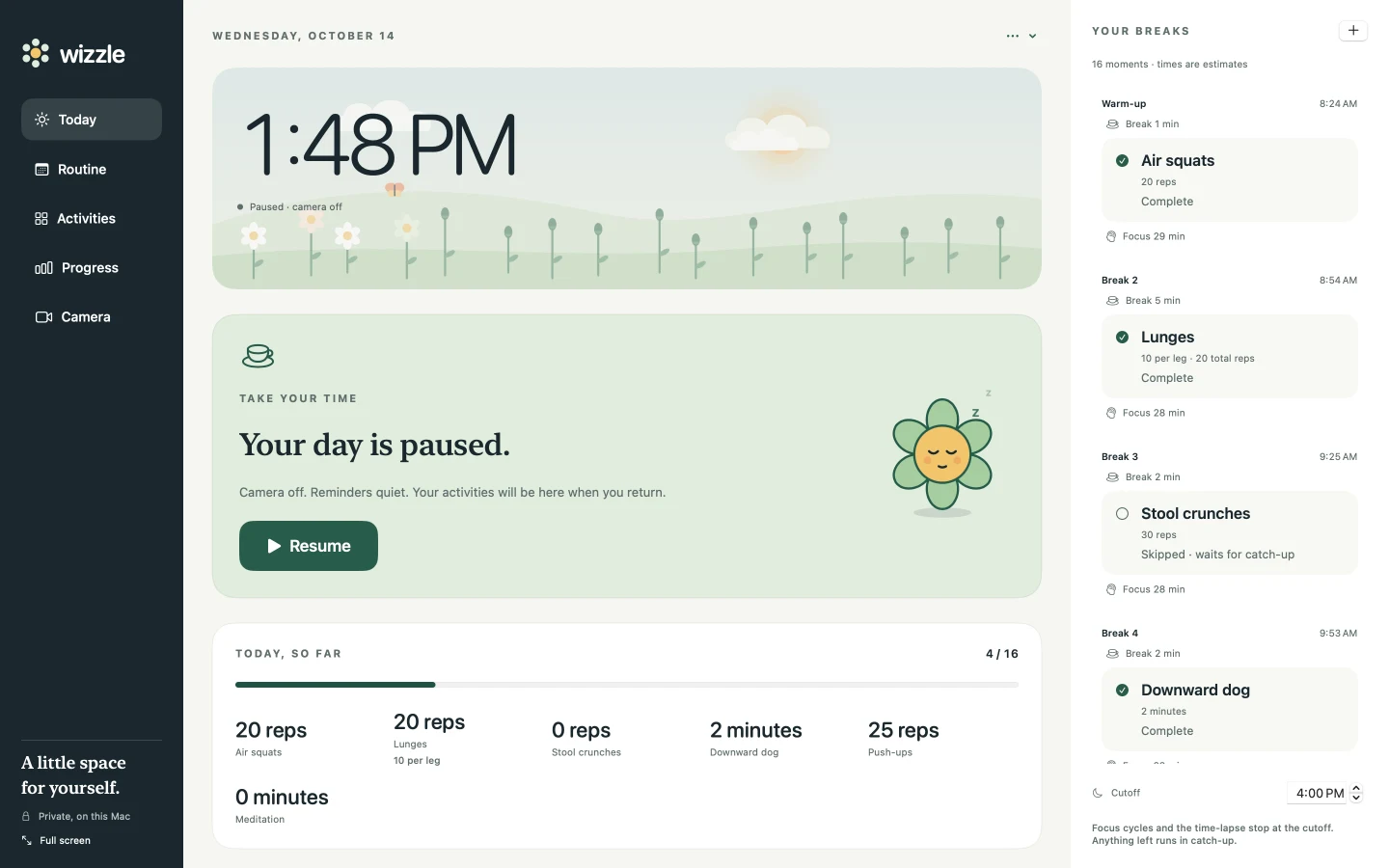1389x868 pixels.
Task: Click the head icon beside Focus 29 min
Action: 1111,236
